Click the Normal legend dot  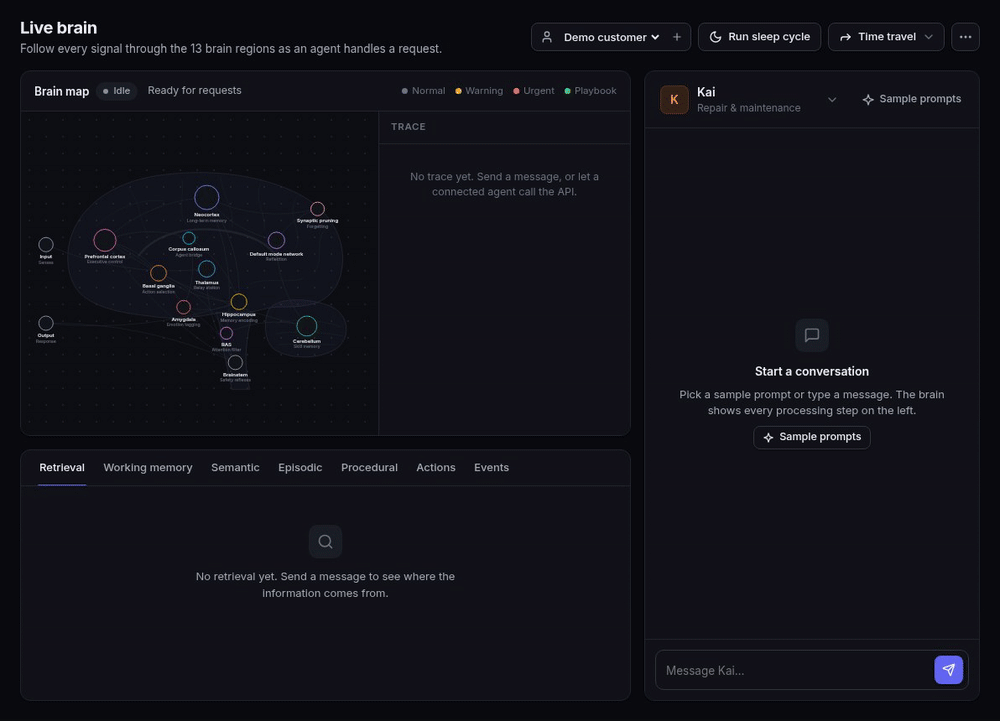pyautogui.click(x=404, y=91)
